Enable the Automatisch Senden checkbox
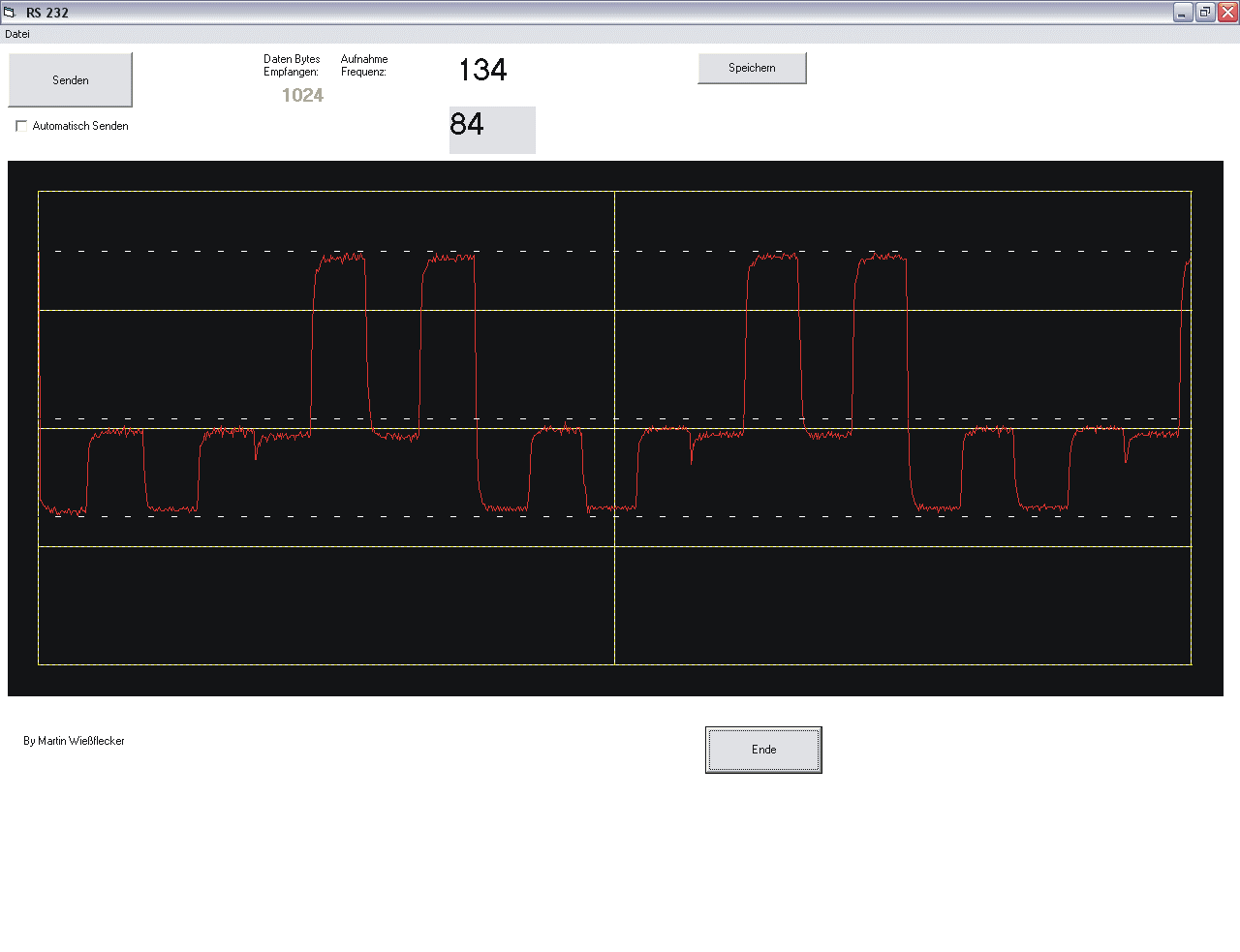Image resolution: width=1240 pixels, height=952 pixels. point(21,126)
